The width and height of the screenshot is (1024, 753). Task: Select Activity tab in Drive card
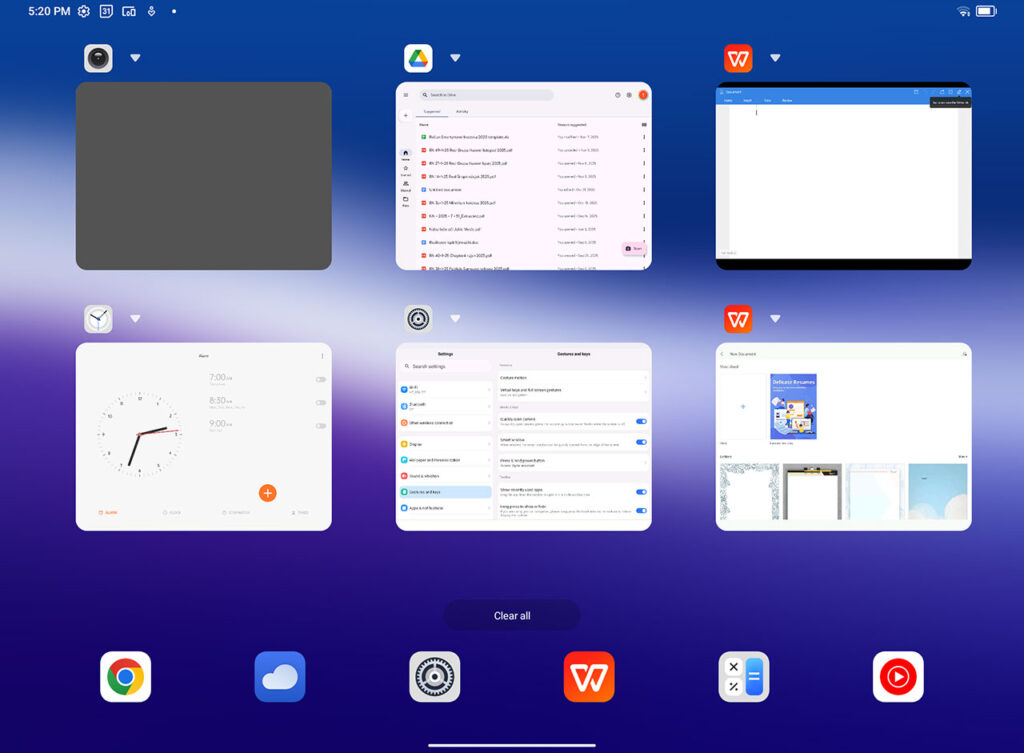tap(462, 112)
